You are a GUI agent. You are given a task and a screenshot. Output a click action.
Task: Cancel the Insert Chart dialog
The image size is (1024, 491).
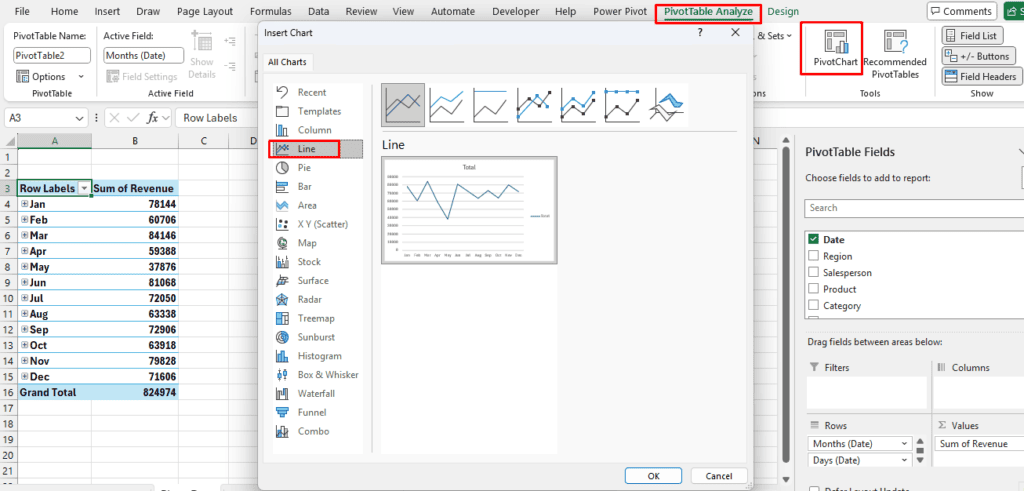[719, 476]
